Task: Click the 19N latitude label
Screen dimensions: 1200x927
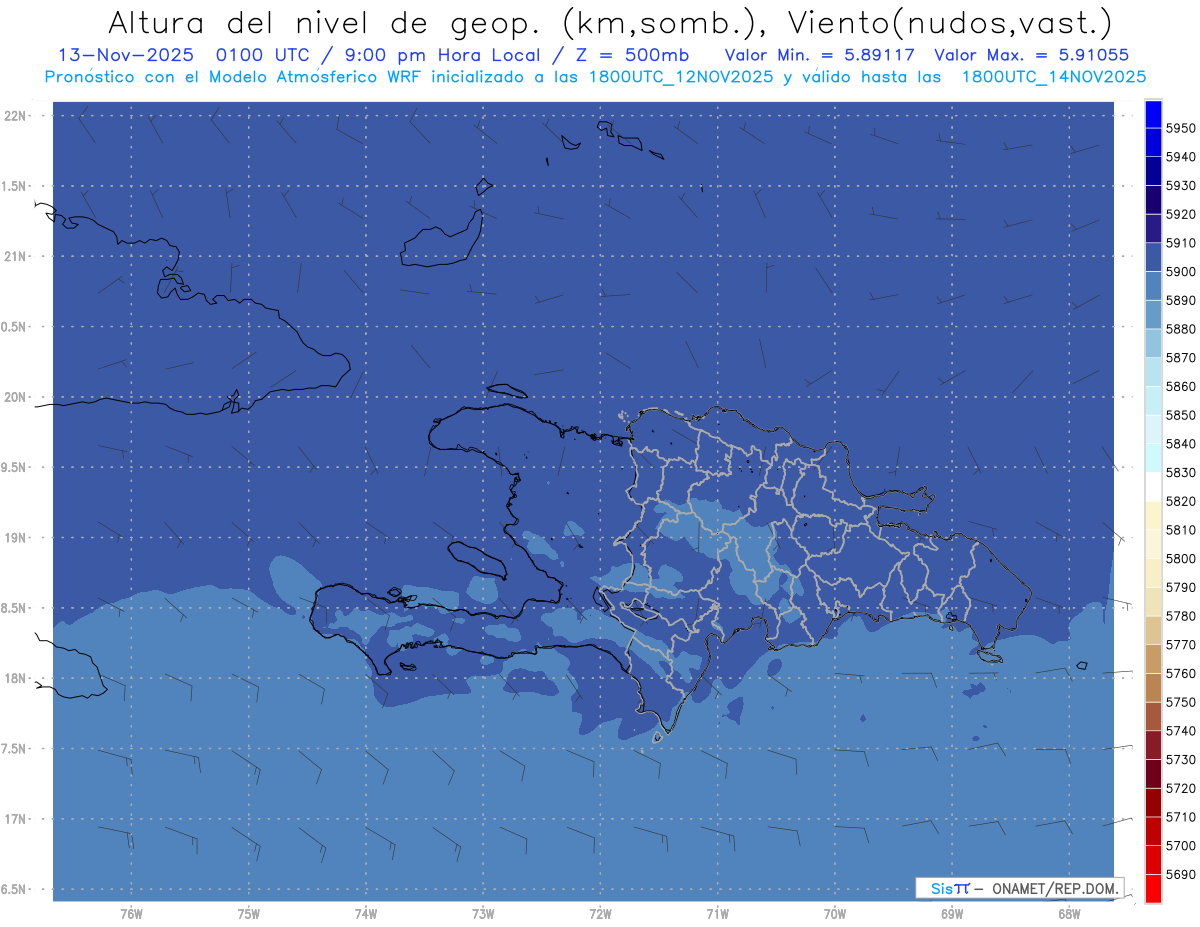Action: pos(16,538)
